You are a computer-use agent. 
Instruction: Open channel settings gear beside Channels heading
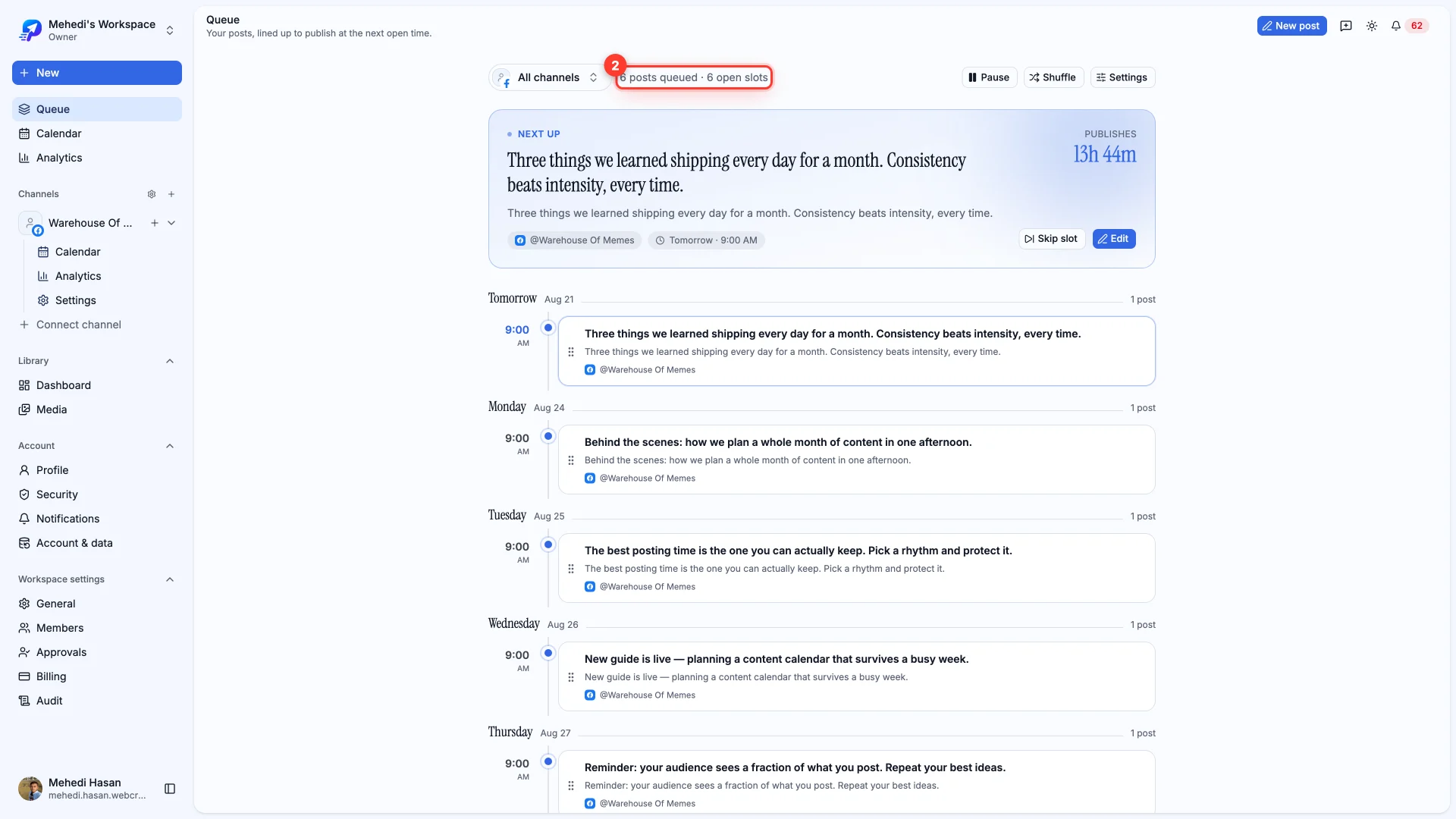(x=152, y=194)
